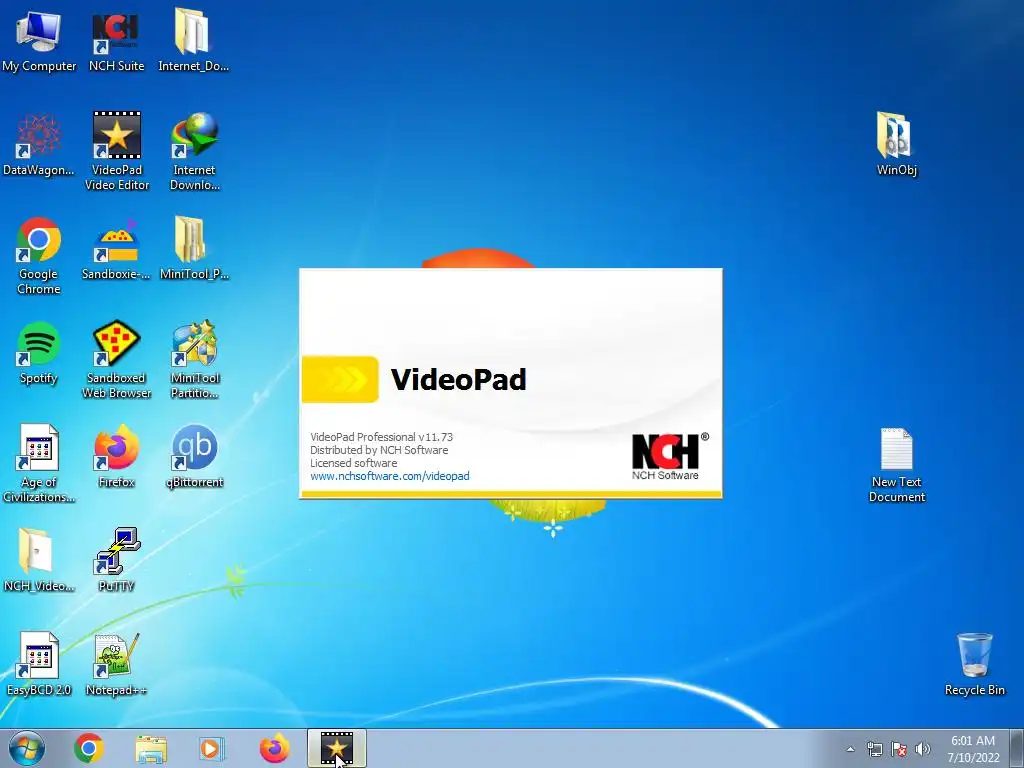
Task: Open EasyBCD 2.0 shortcut
Action: pos(39,664)
